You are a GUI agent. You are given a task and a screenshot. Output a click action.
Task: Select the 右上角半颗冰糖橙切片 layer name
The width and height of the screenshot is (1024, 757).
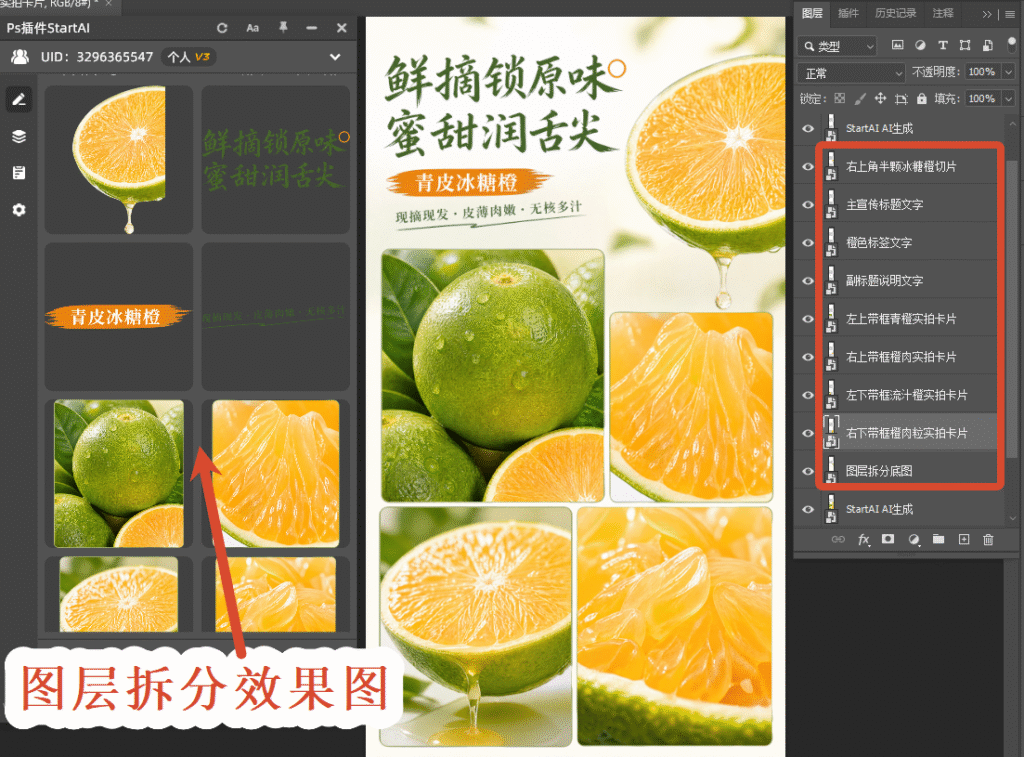click(x=901, y=167)
